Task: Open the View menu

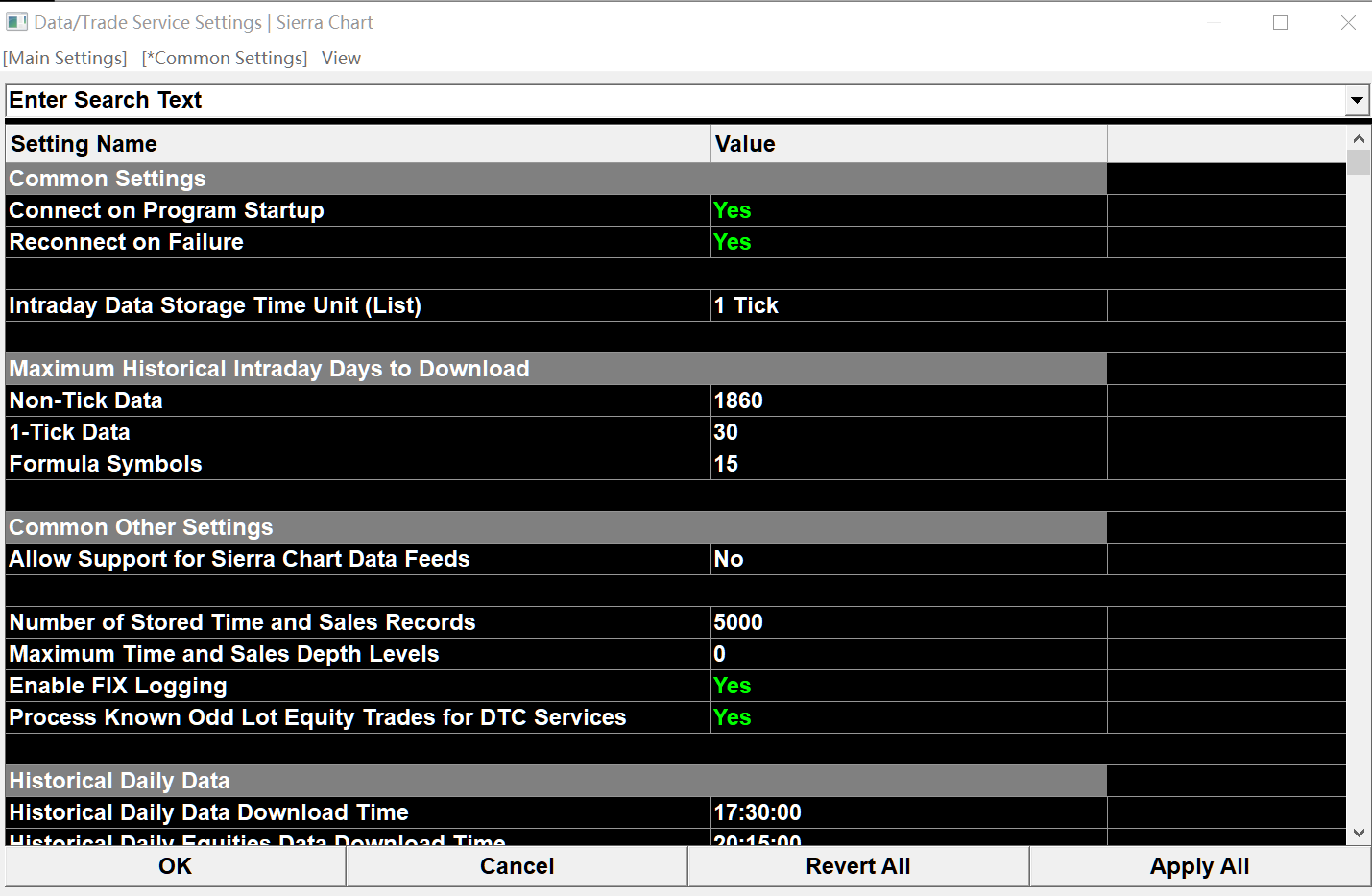Action: pyautogui.click(x=341, y=58)
